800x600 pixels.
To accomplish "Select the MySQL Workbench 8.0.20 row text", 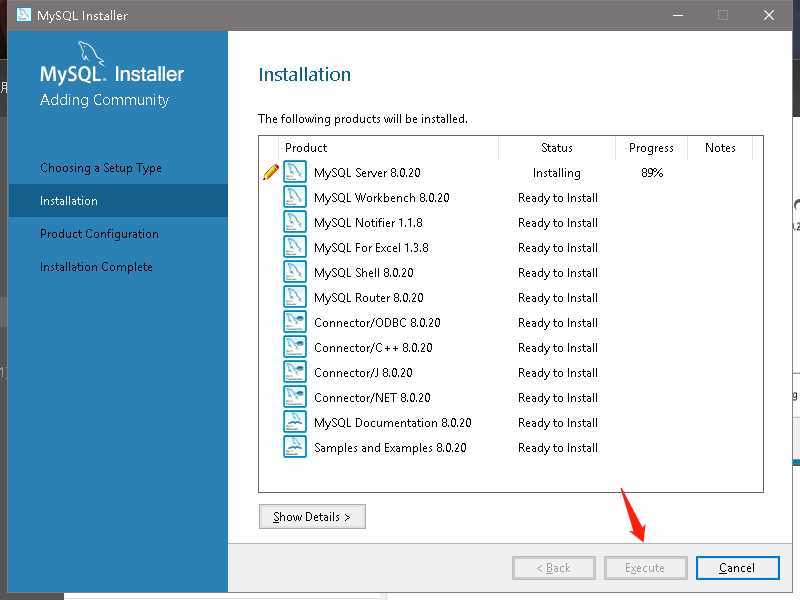I will point(382,198).
